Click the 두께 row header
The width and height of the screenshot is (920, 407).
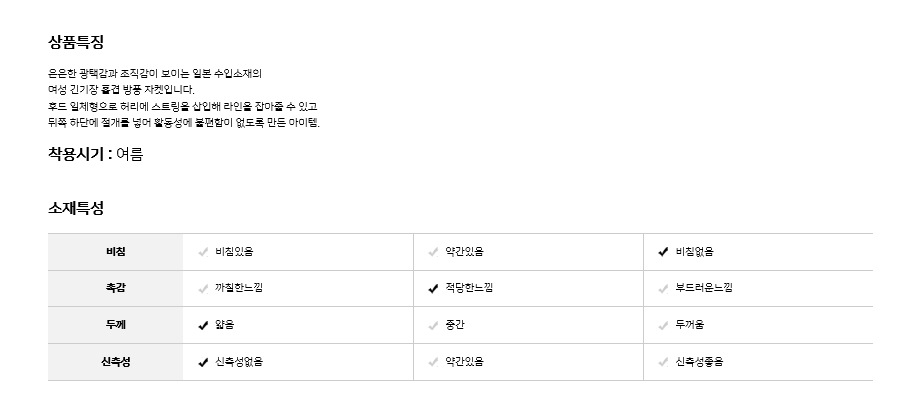(116, 325)
